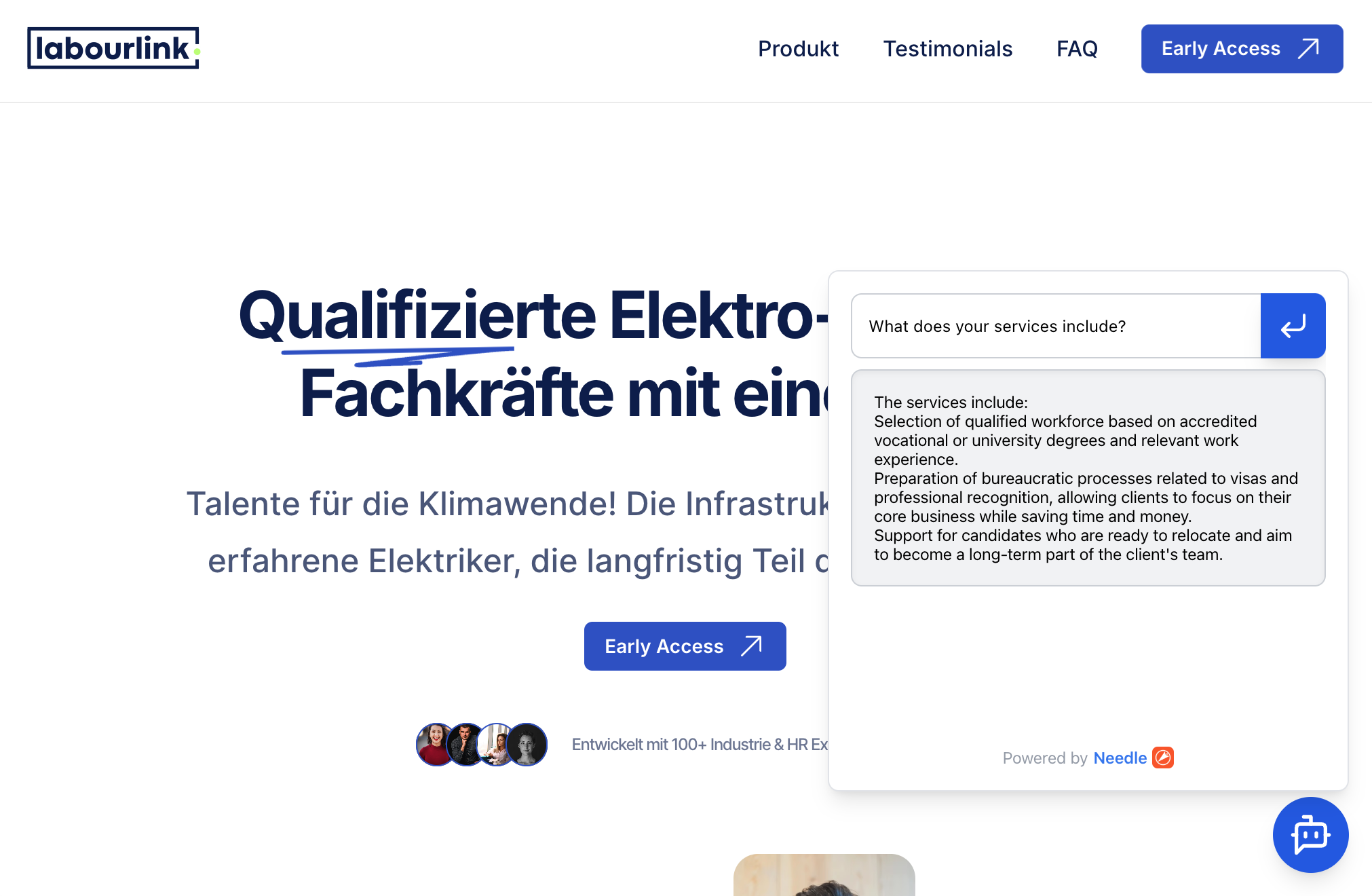Click fourth profile avatar in testimonials row
Screen dimensions: 1372x896
526,744
